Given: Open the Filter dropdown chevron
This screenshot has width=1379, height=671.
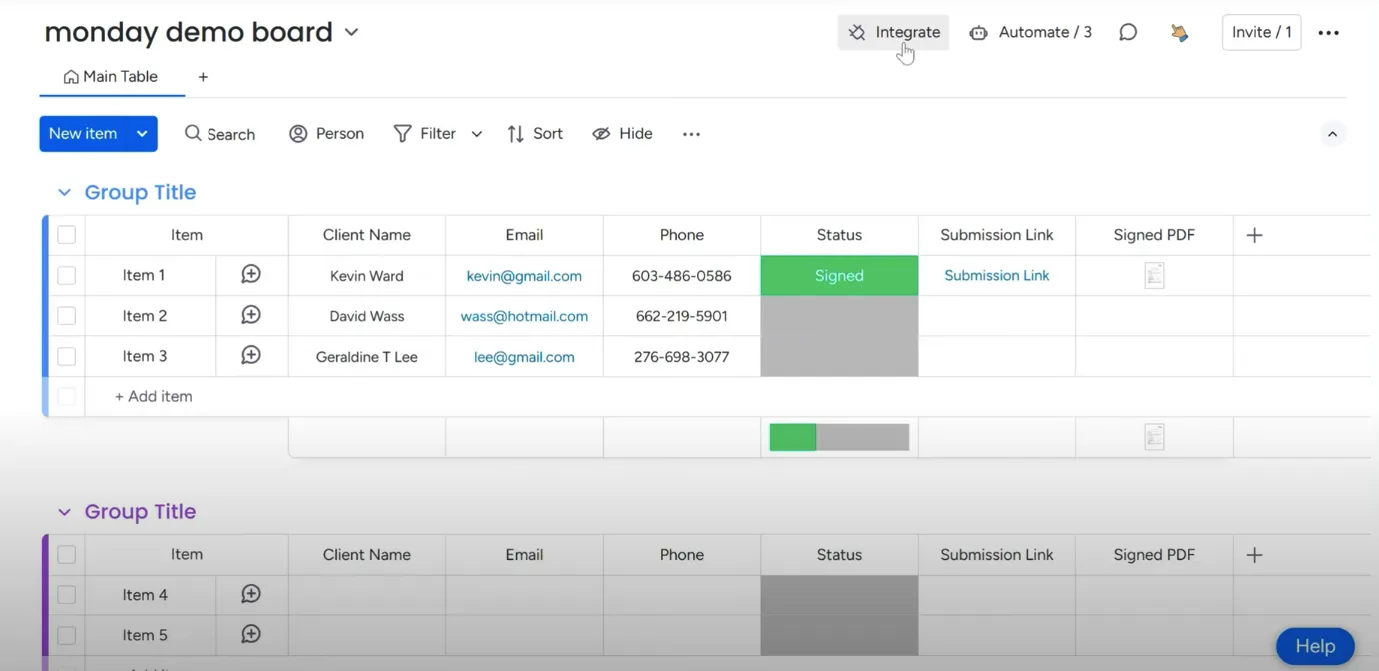Looking at the screenshot, I should click(476, 134).
